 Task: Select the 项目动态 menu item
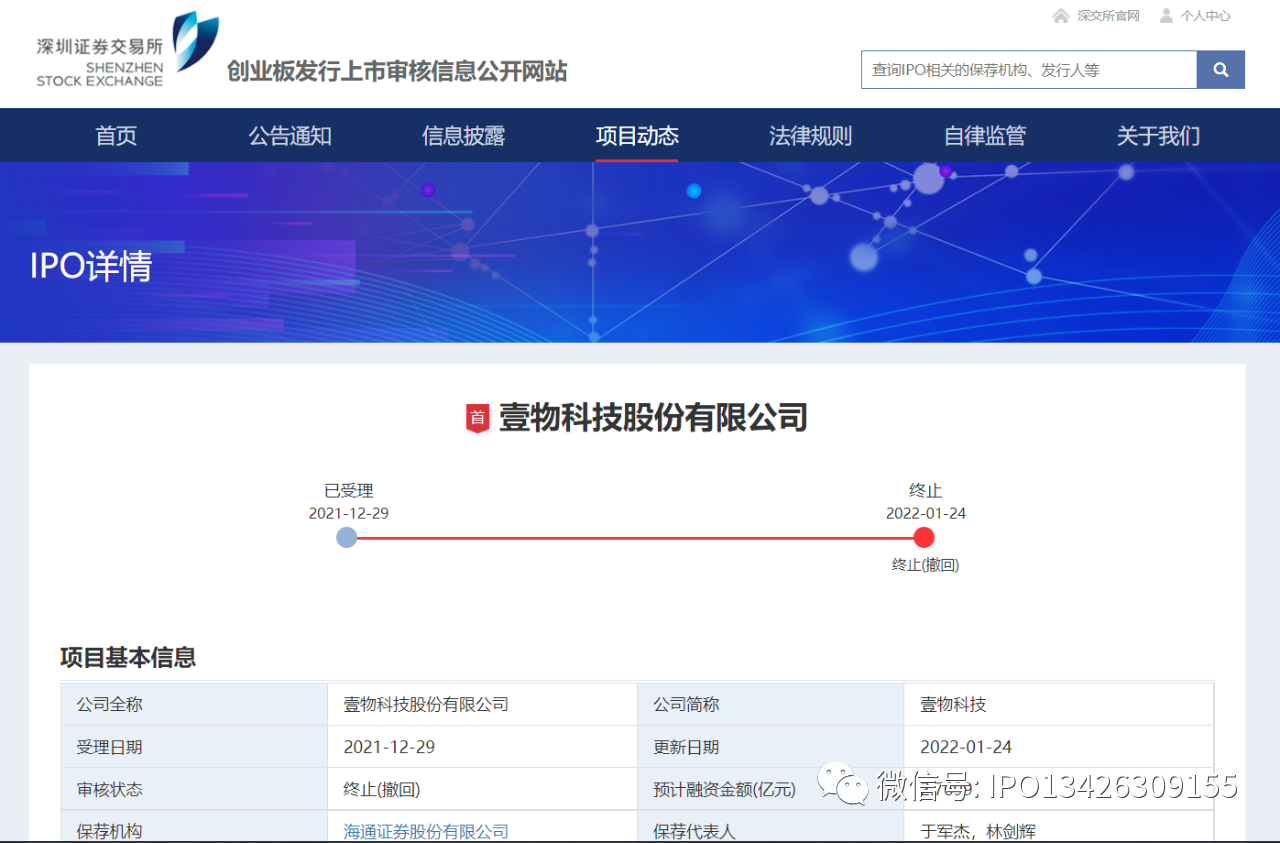[x=637, y=136]
